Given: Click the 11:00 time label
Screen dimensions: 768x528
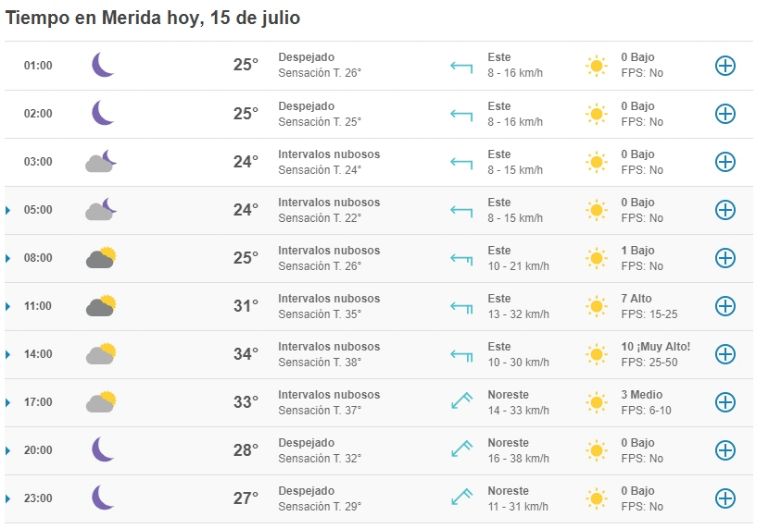Looking at the screenshot, I should pos(38,306).
